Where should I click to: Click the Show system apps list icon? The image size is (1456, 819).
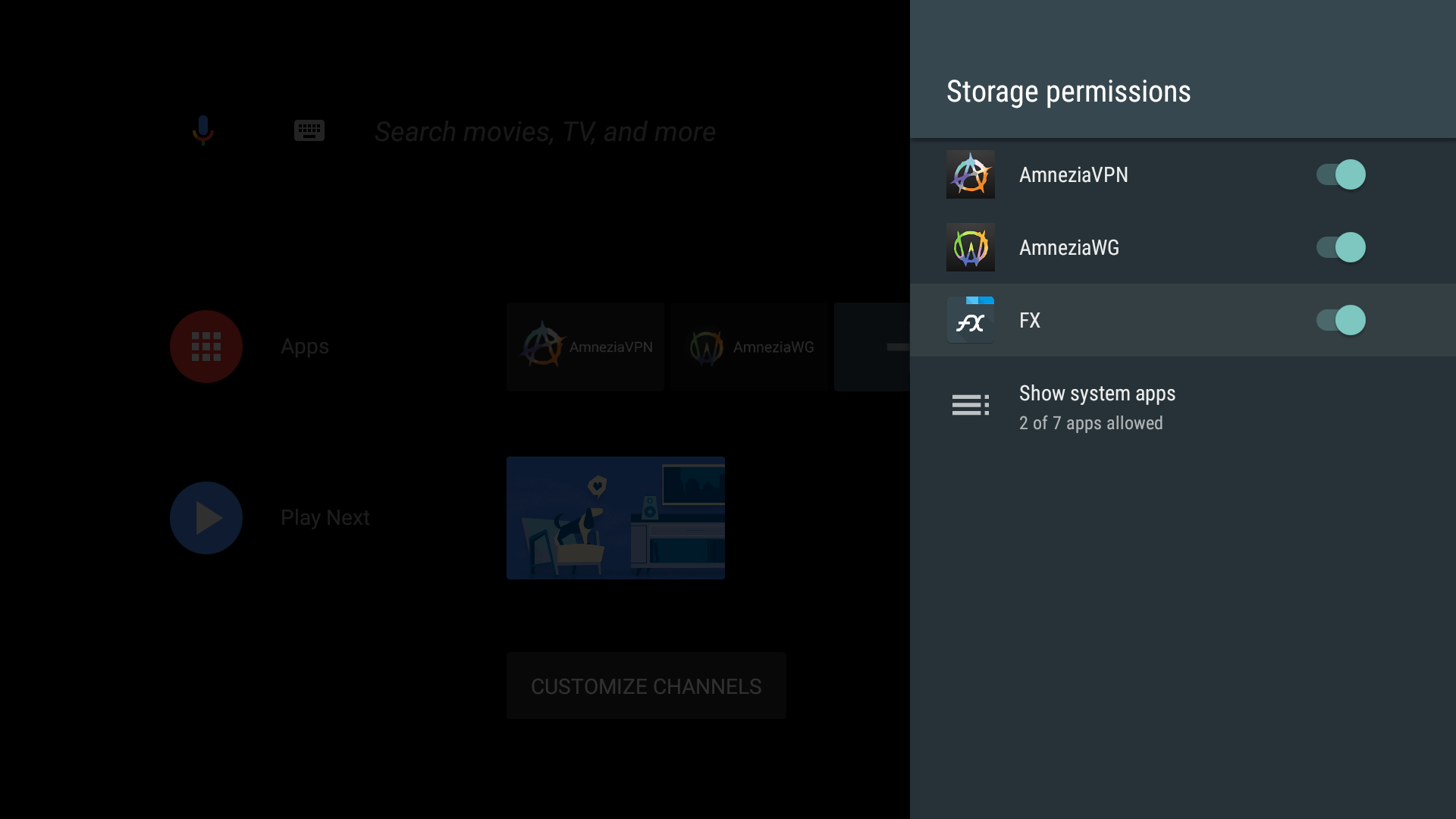(971, 405)
